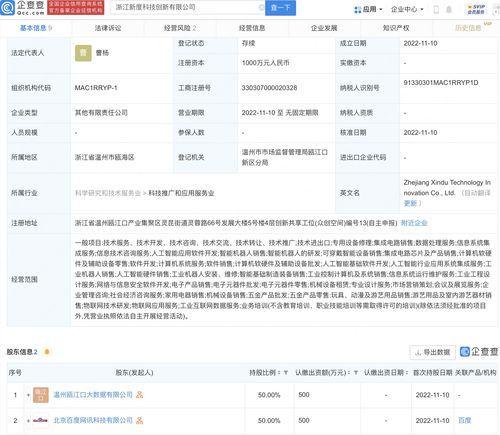Switch to 法律诉讼 tab

(108, 28)
